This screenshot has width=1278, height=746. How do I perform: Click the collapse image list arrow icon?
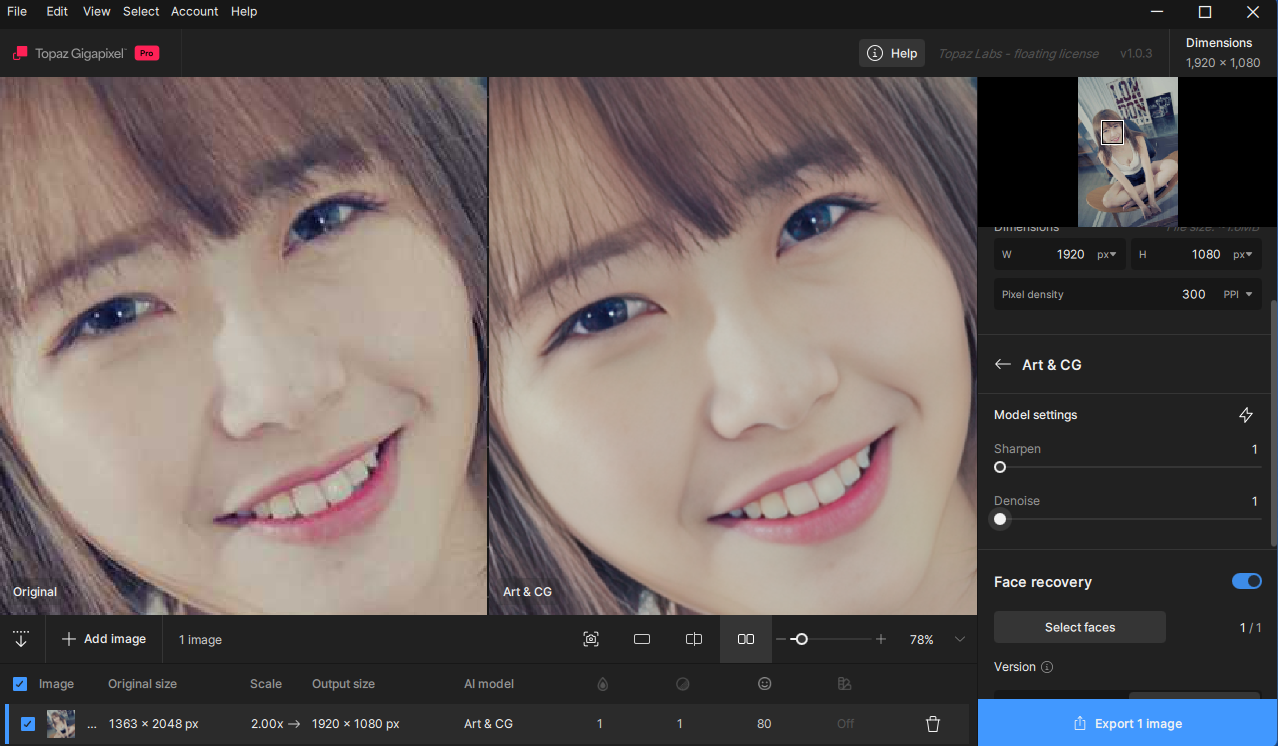(20, 639)
